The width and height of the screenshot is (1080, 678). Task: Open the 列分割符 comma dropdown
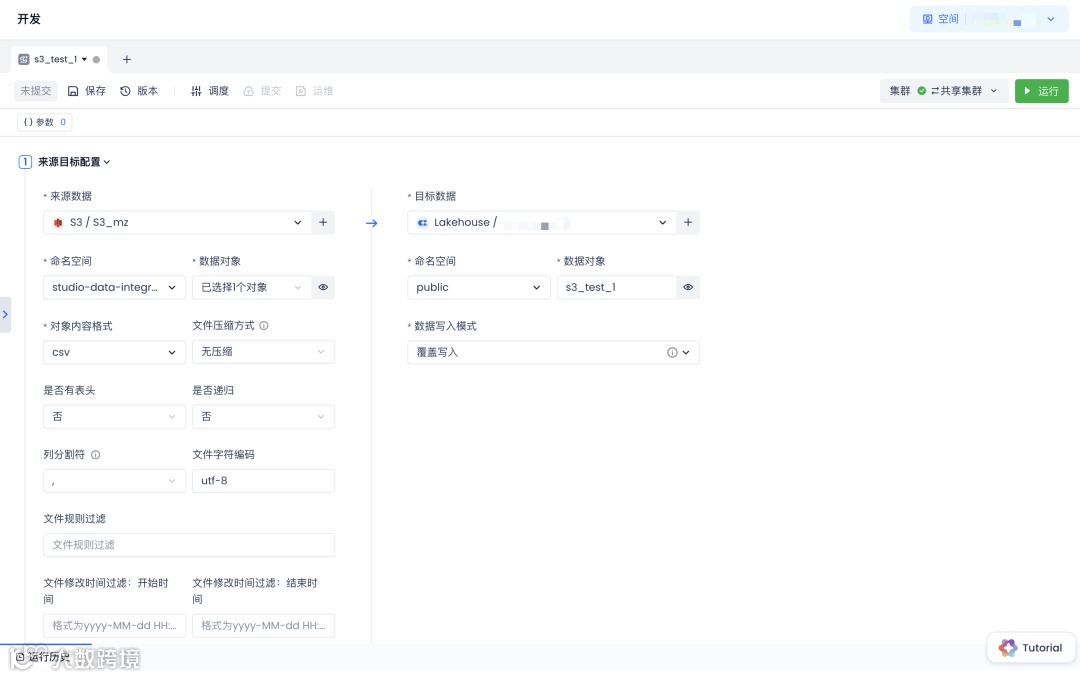point(114,481)
